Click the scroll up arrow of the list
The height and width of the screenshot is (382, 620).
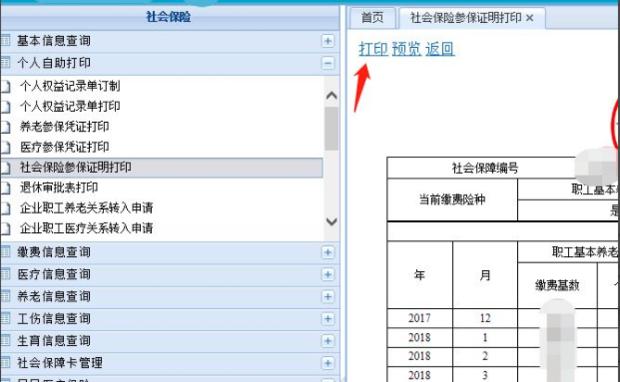331,95
